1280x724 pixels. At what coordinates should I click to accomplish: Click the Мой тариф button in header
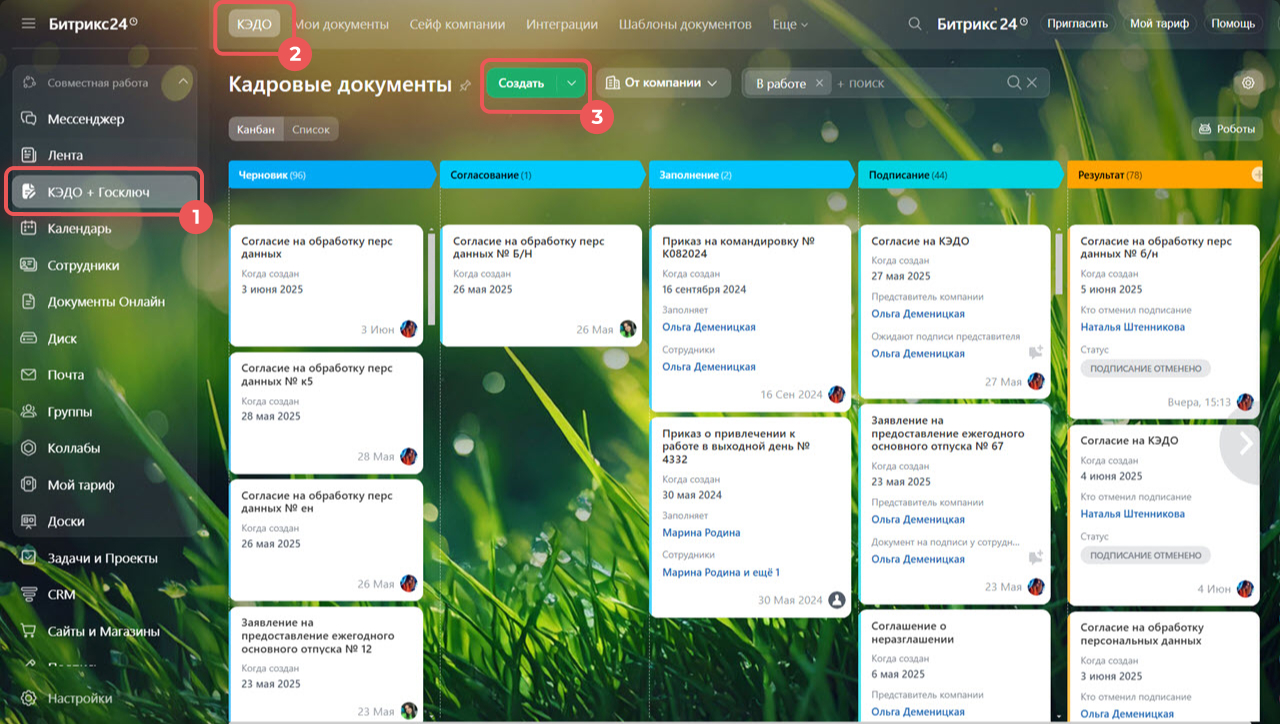coord(1159,24)
